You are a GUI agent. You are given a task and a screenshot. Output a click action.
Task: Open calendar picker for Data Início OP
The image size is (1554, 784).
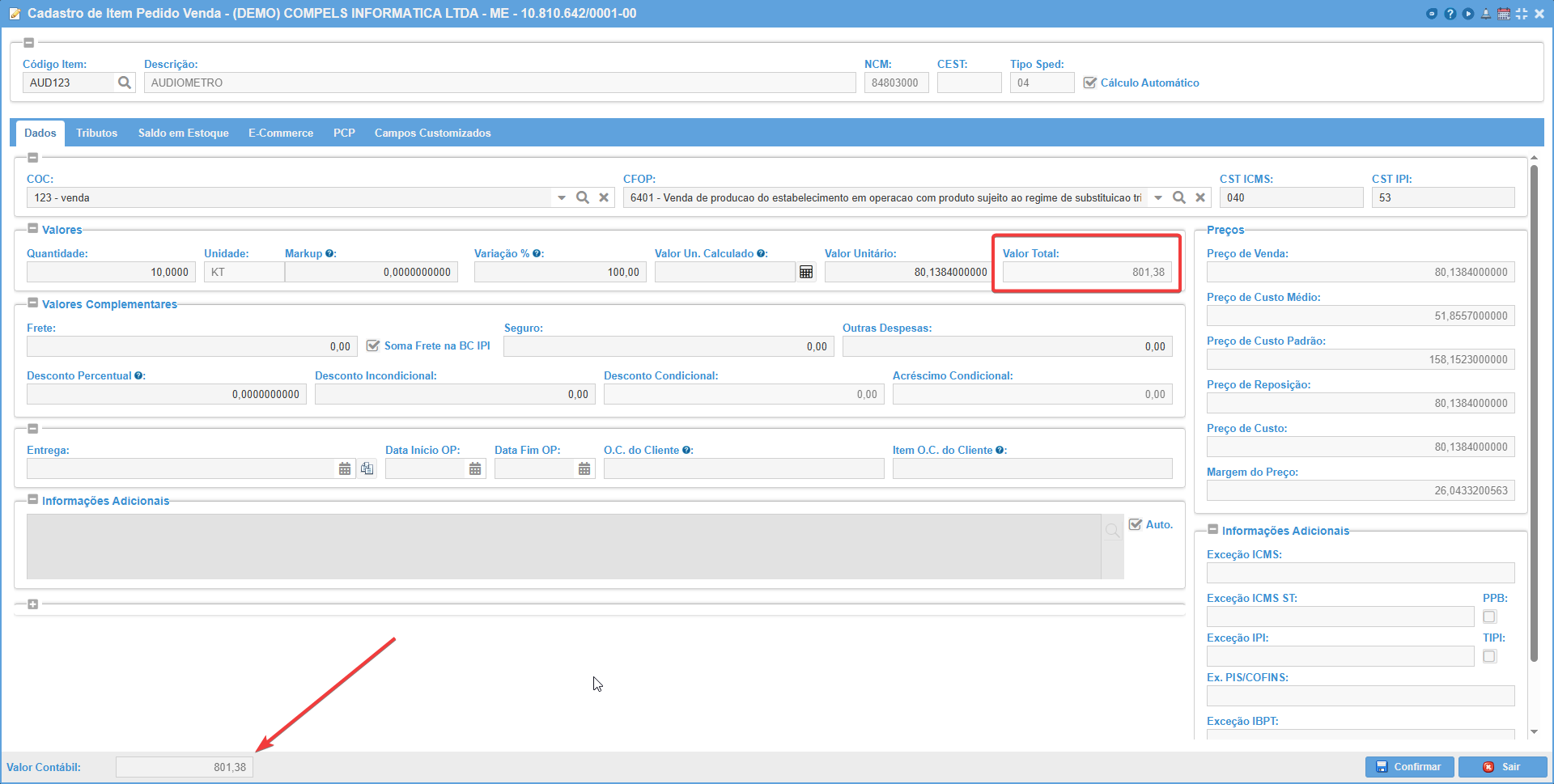pos(475,468)
